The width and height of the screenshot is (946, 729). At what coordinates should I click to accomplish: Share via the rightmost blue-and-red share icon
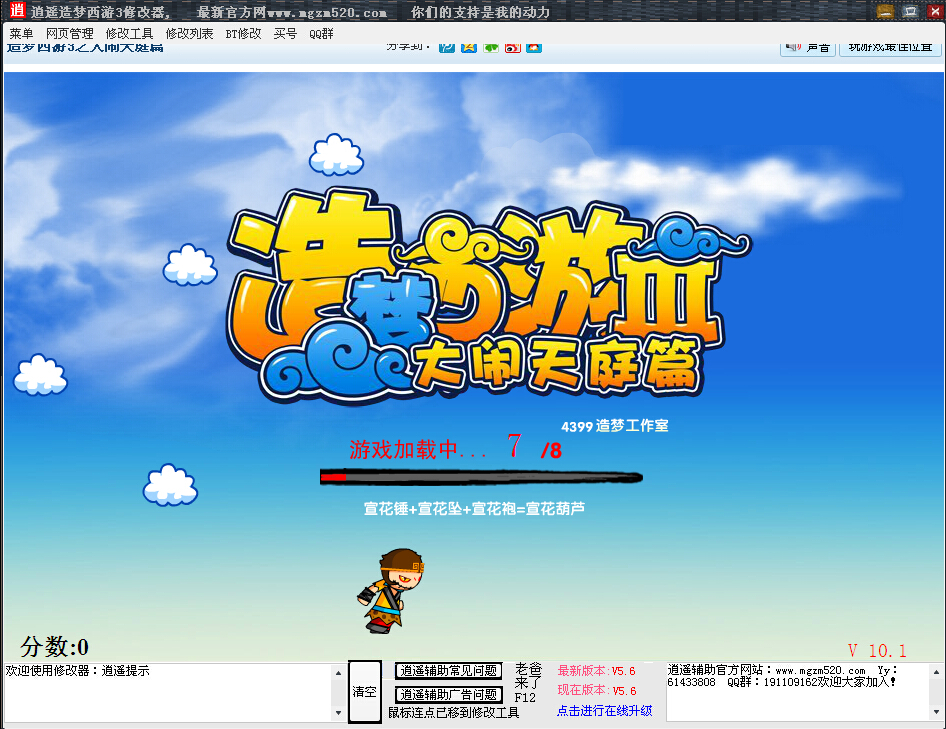(534, 48)
